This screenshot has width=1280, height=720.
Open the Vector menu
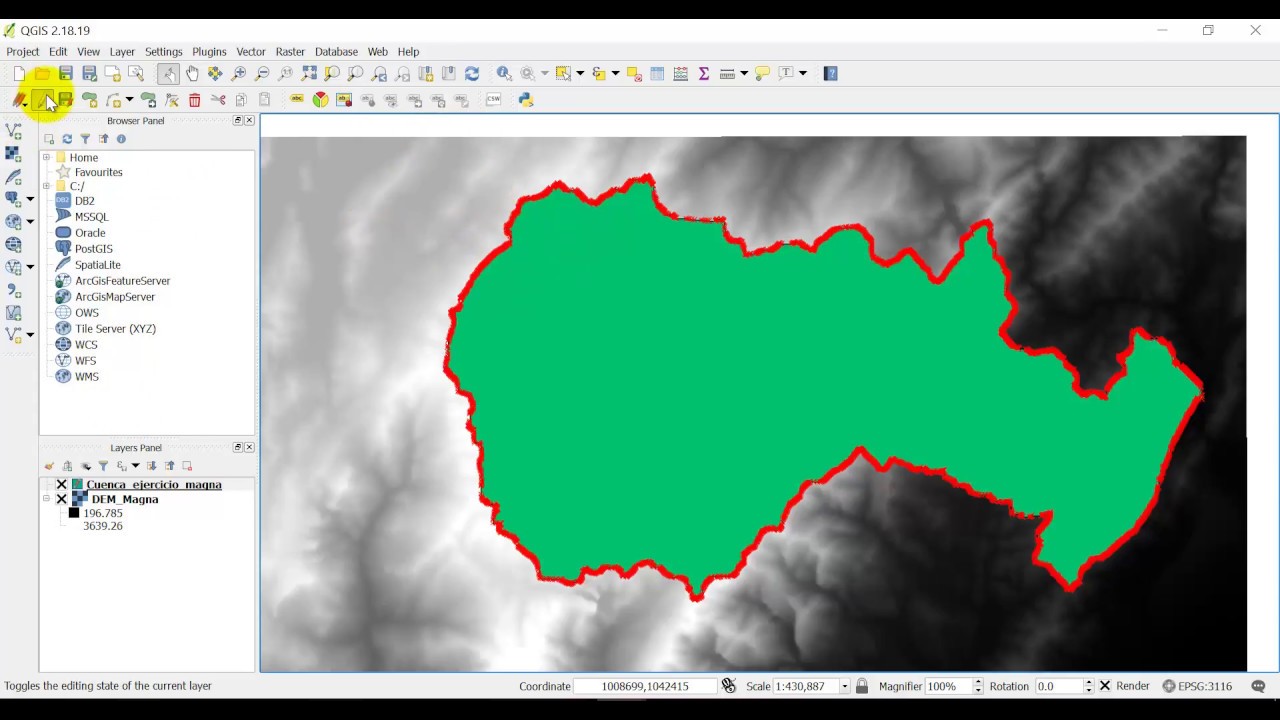coord(251,52)
